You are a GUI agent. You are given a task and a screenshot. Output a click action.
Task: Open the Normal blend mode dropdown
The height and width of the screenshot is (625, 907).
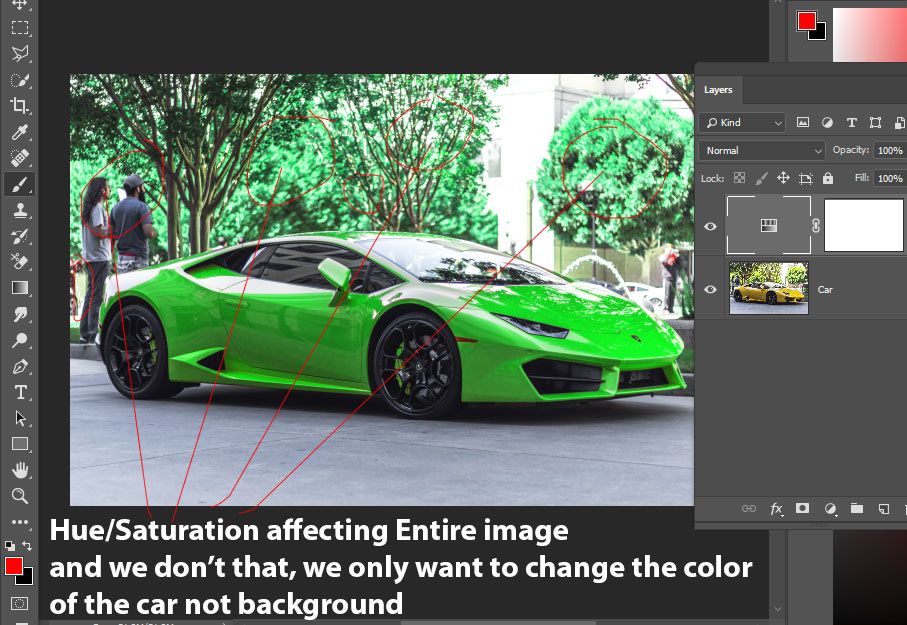click(x=762, y=150)
